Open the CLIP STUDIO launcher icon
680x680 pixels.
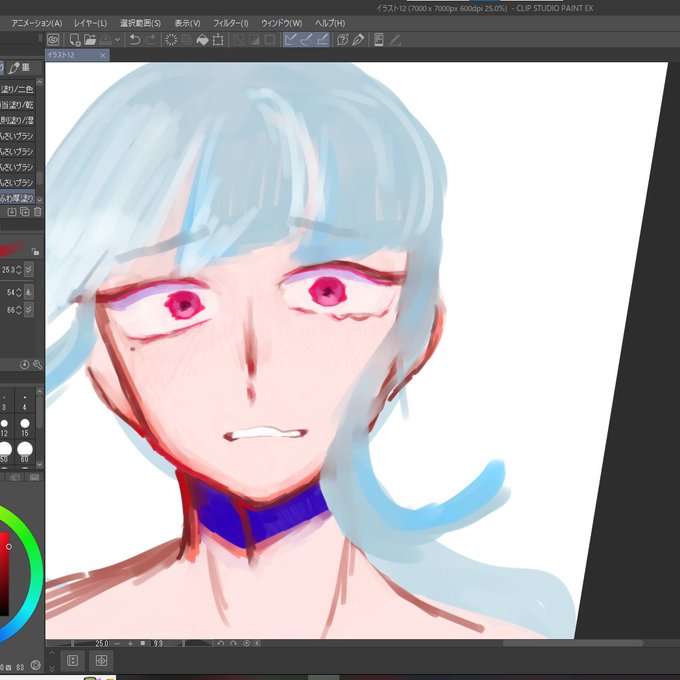click(53, 40)
